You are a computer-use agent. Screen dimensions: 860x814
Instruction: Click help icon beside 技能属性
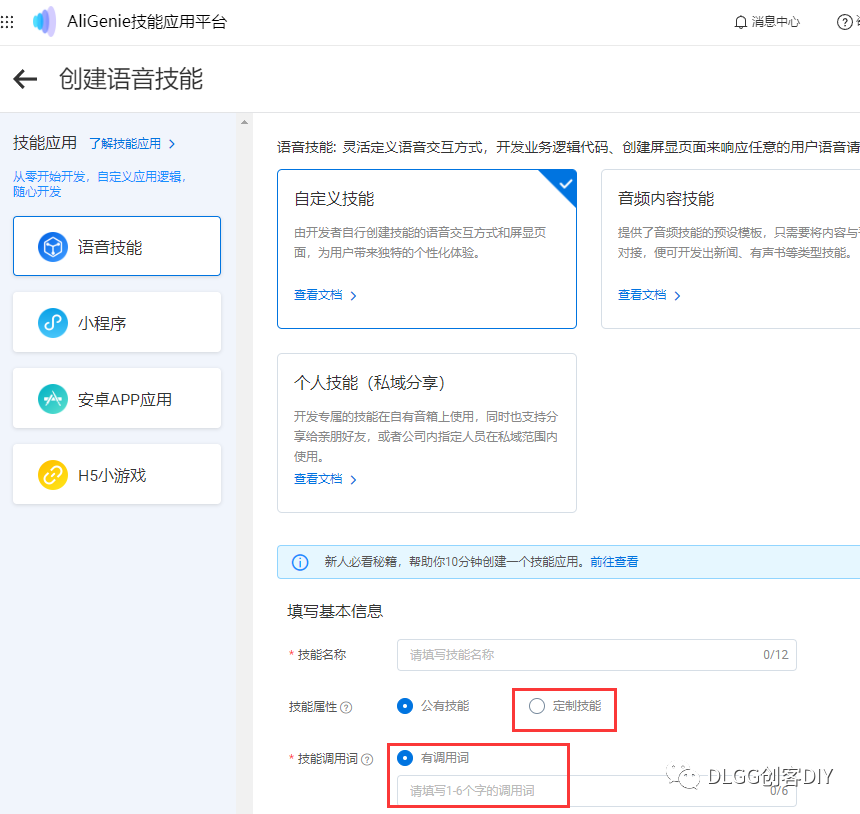346,708
